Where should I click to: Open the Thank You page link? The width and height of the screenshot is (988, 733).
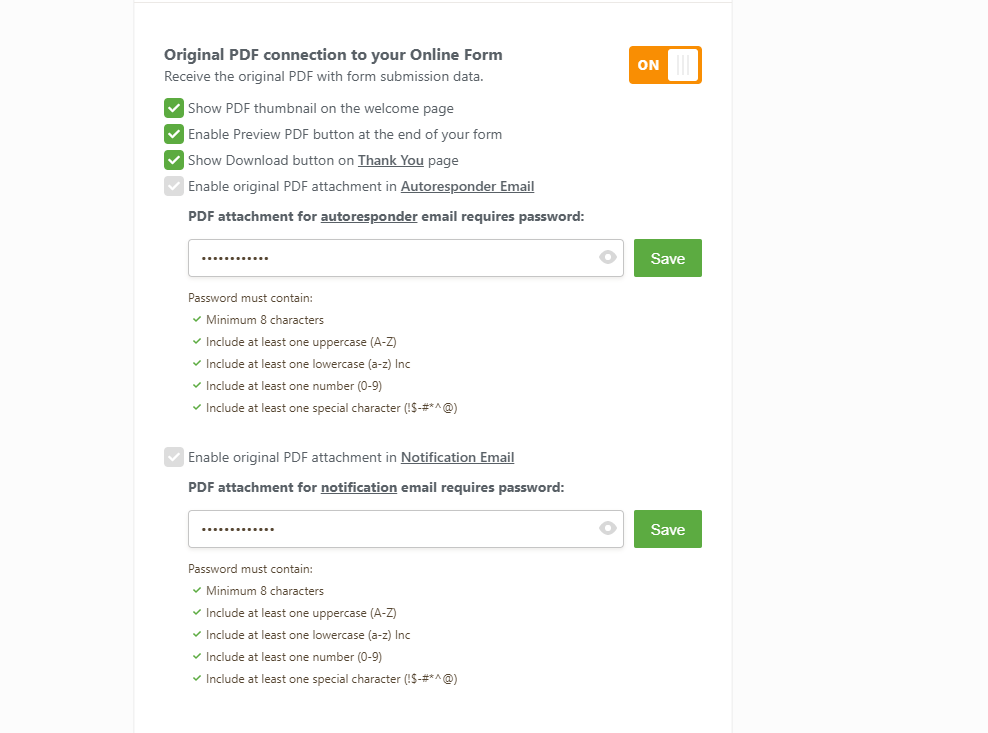(x=391, y=160)
